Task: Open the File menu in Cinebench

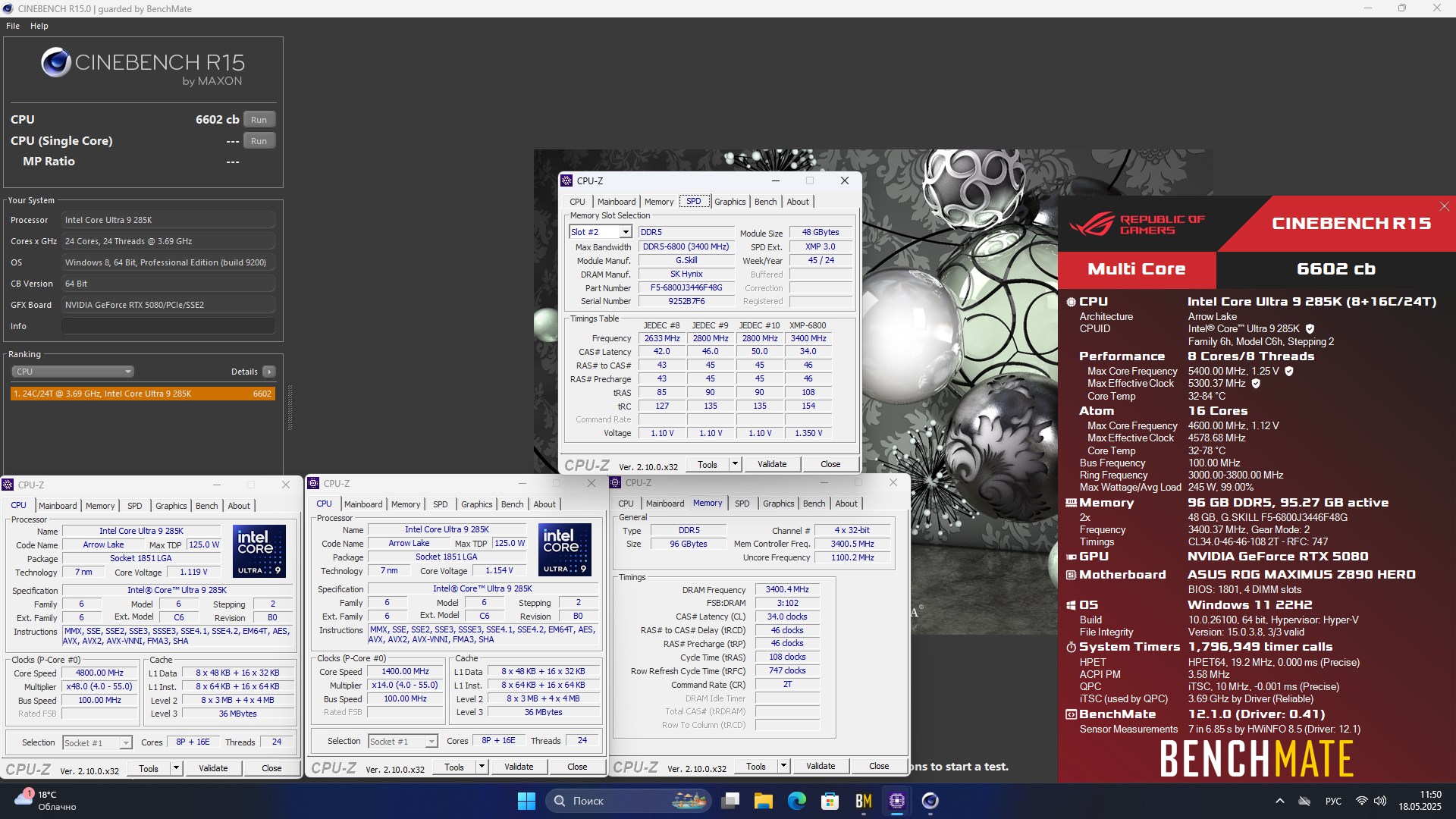Action: point(13,26)
